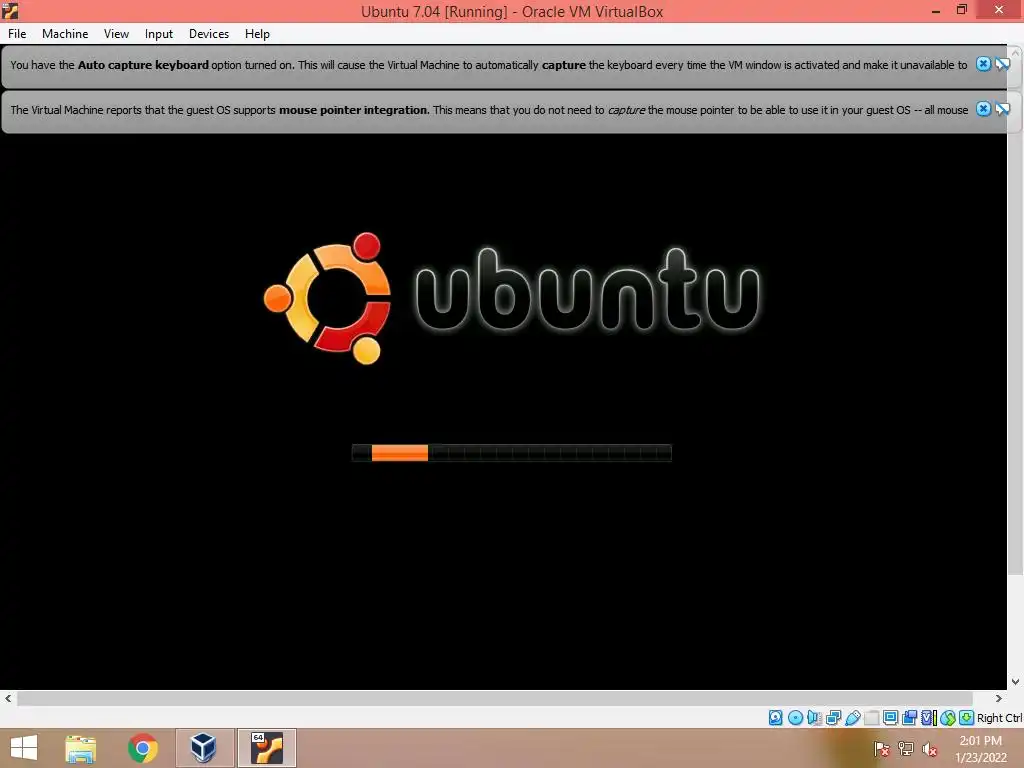Dismiss the mouse pointer integration notification
This screenshot has width=1024, height=768.
(983, 109)
